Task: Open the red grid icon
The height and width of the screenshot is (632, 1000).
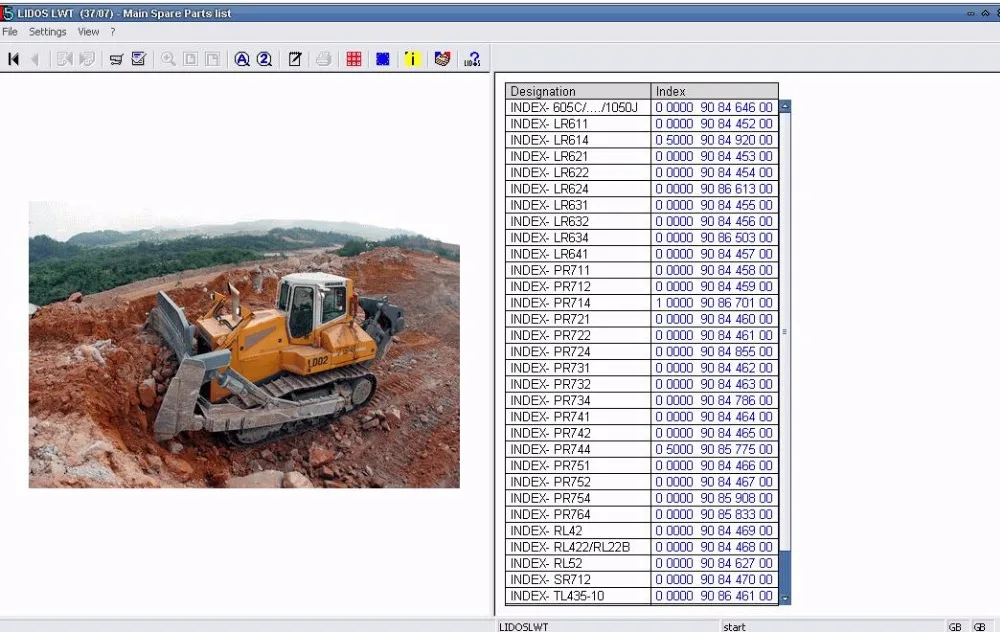Action: tap(354, 59)
